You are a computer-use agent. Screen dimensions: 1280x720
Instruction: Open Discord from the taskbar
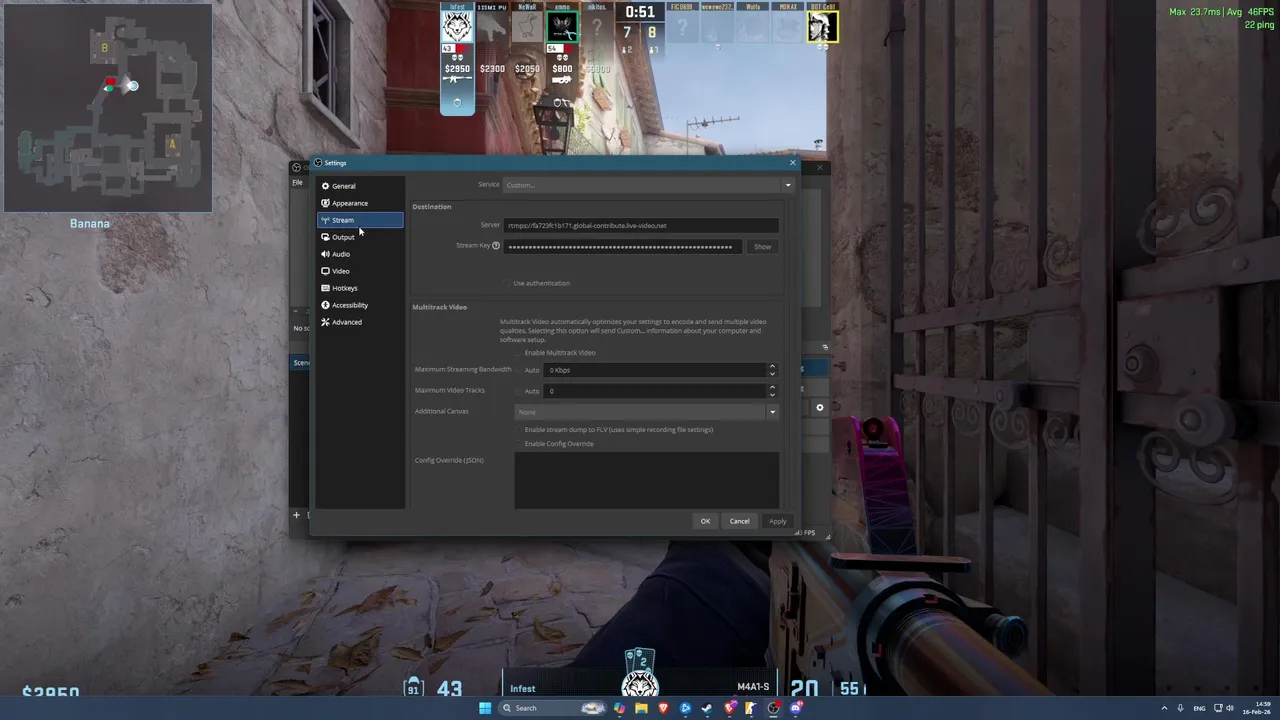(796, 708)
